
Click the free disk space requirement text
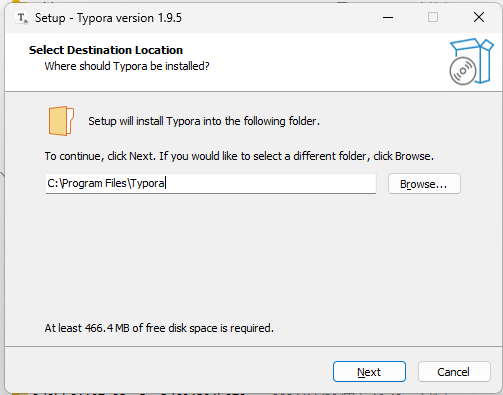coord(159,328)
